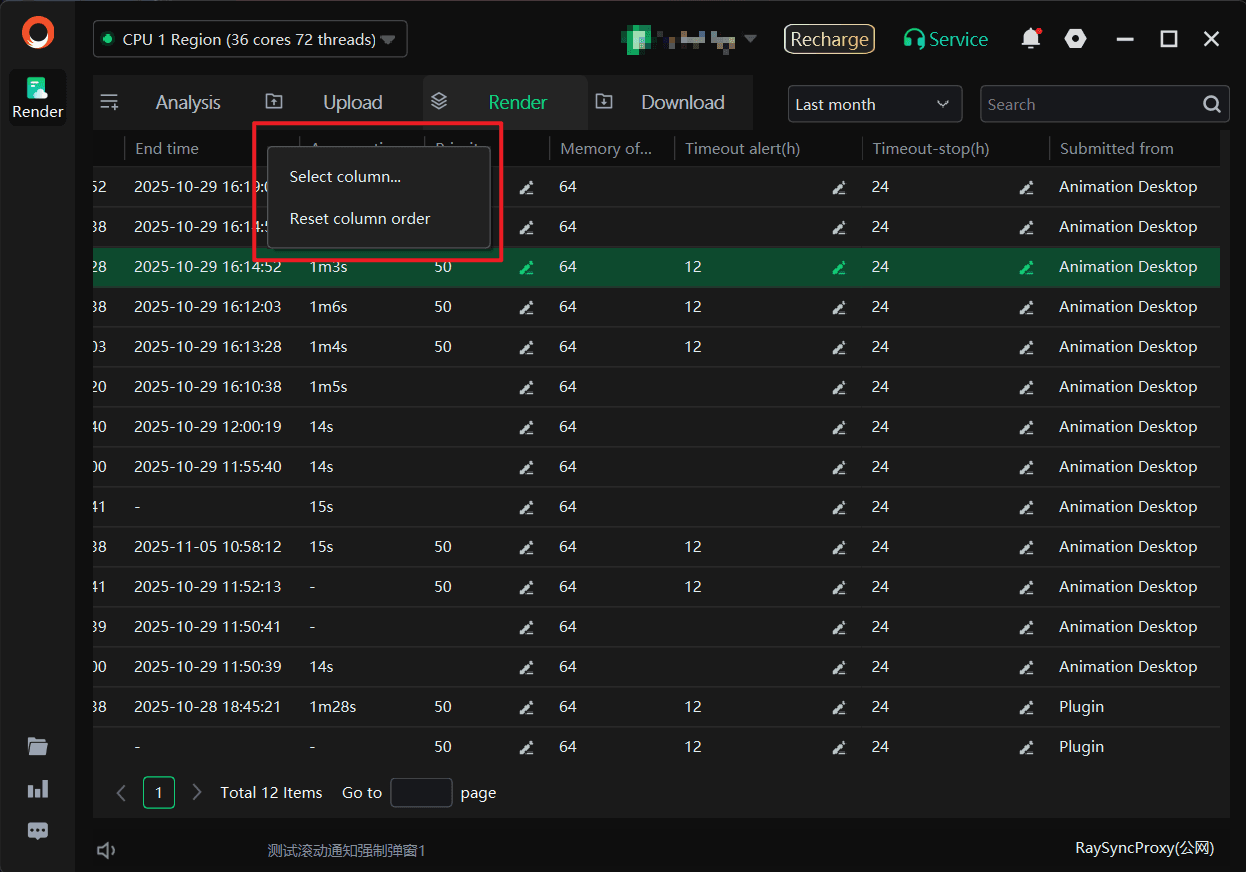The image size is (1246, 872).
Task: Click the search magnifier icon
Action: tap(1211, 104)
